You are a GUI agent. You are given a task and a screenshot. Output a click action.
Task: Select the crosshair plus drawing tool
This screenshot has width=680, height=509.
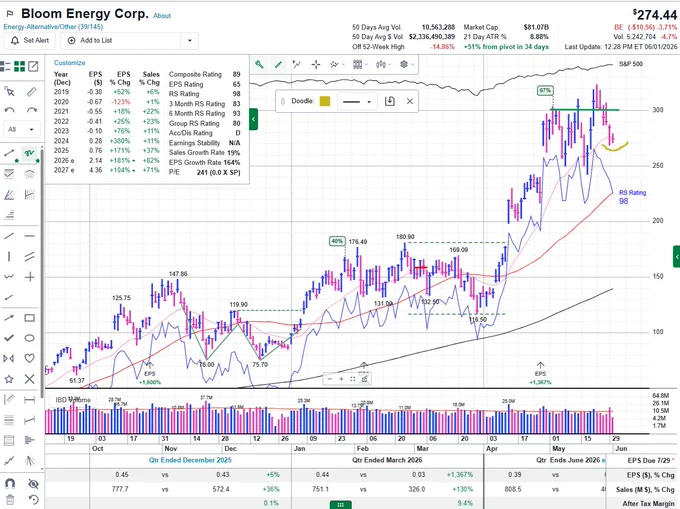29,277
